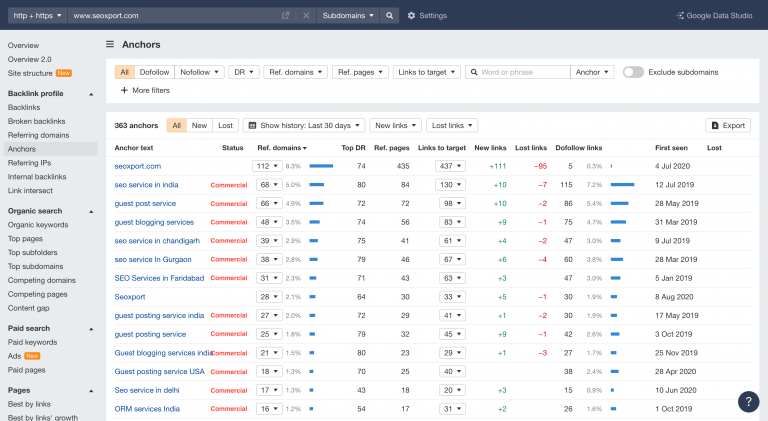This screenshot has height=421, width=768.
Task: Open the Subdomains mode dropdown
Action: 348,16
